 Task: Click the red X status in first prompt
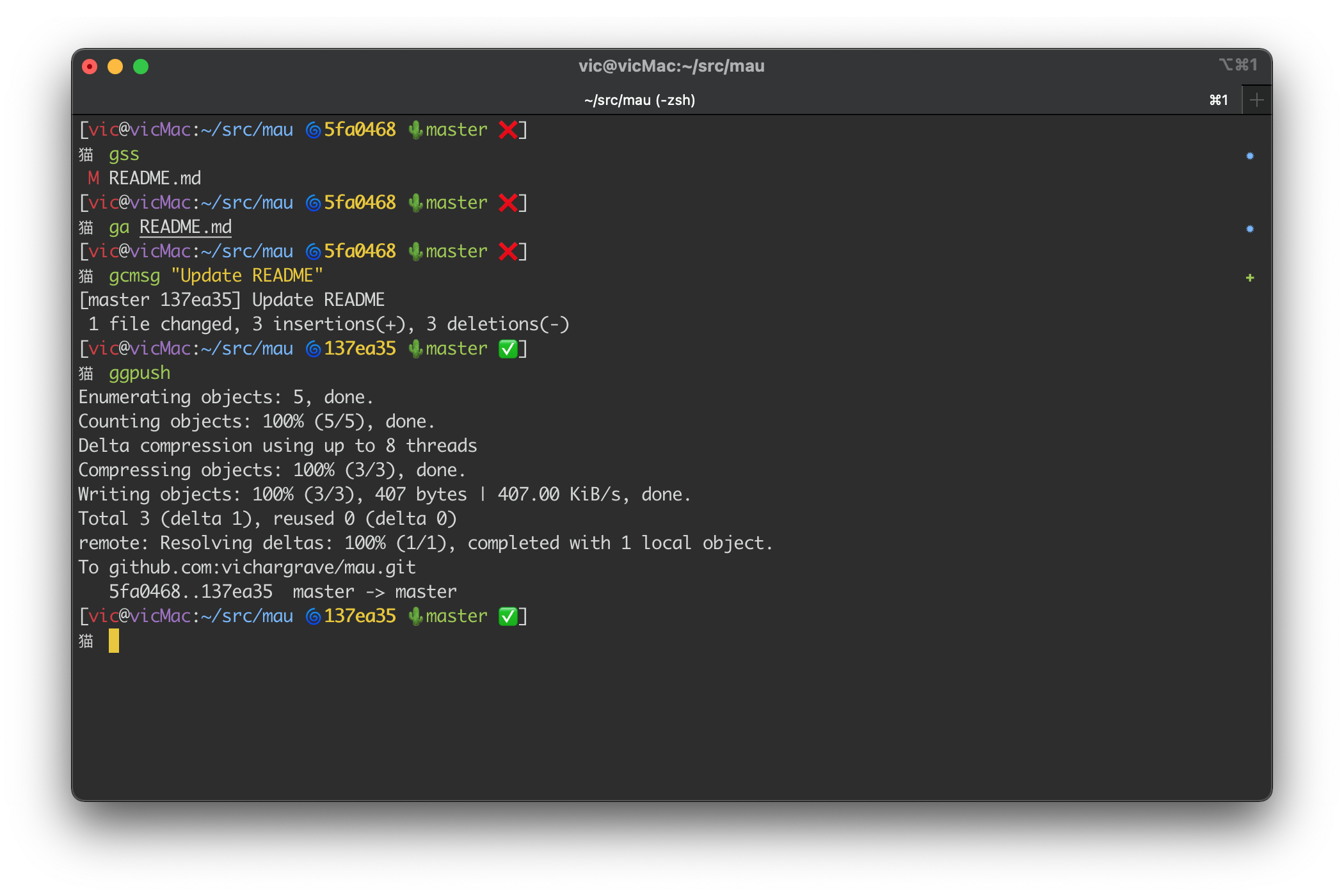click(x=508, y=130)
